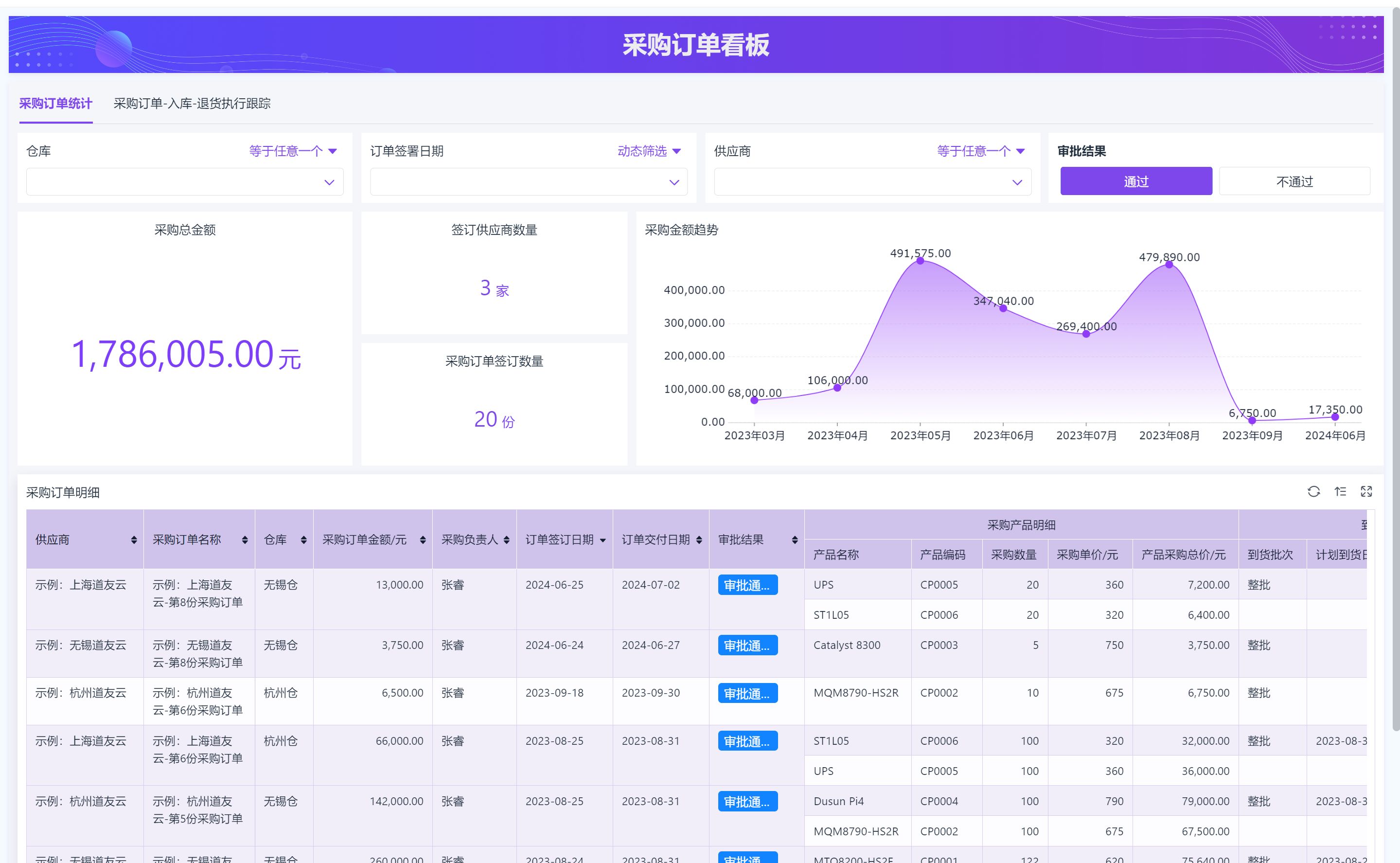Screen dimensions: 1400x863
Task: Switch to 采购订单-入库-退货执行跟踪 tab
Action: click(x=192, y=103)
